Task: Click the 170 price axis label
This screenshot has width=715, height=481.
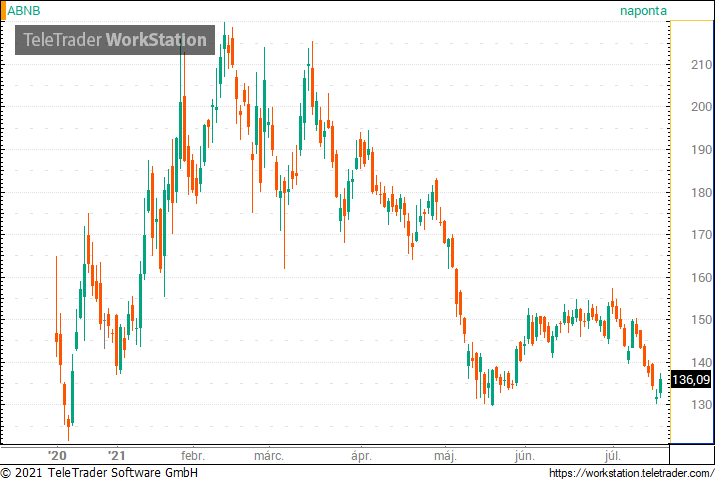Action: (x=701, y=235)
